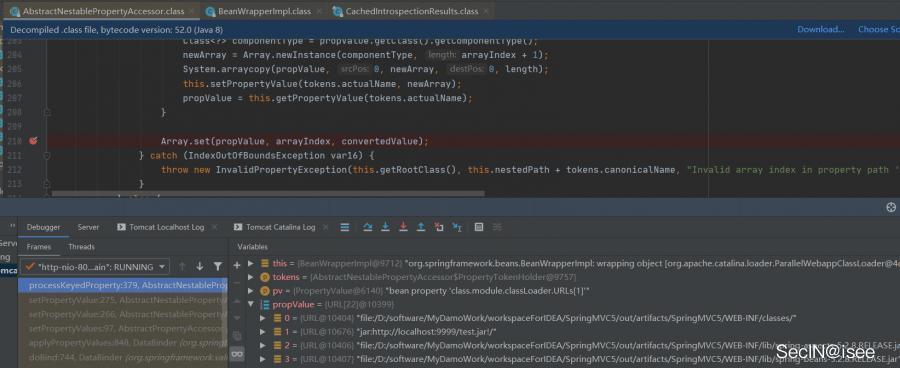Screen dimensions: 900x368
Task: Click the Variables panel header
Action: [253, 247]
